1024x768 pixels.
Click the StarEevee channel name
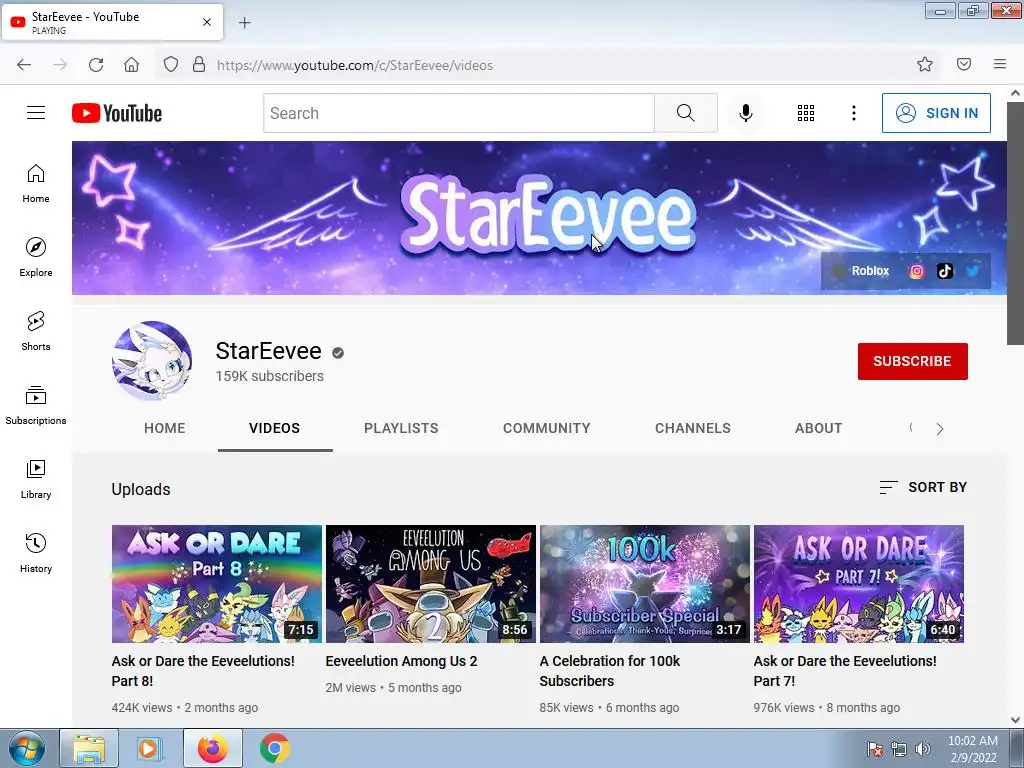268,351
